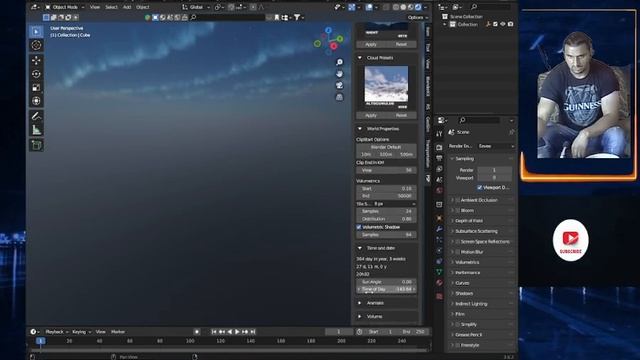
Task: Expand the Animate panel
Action: click(360, 303)
